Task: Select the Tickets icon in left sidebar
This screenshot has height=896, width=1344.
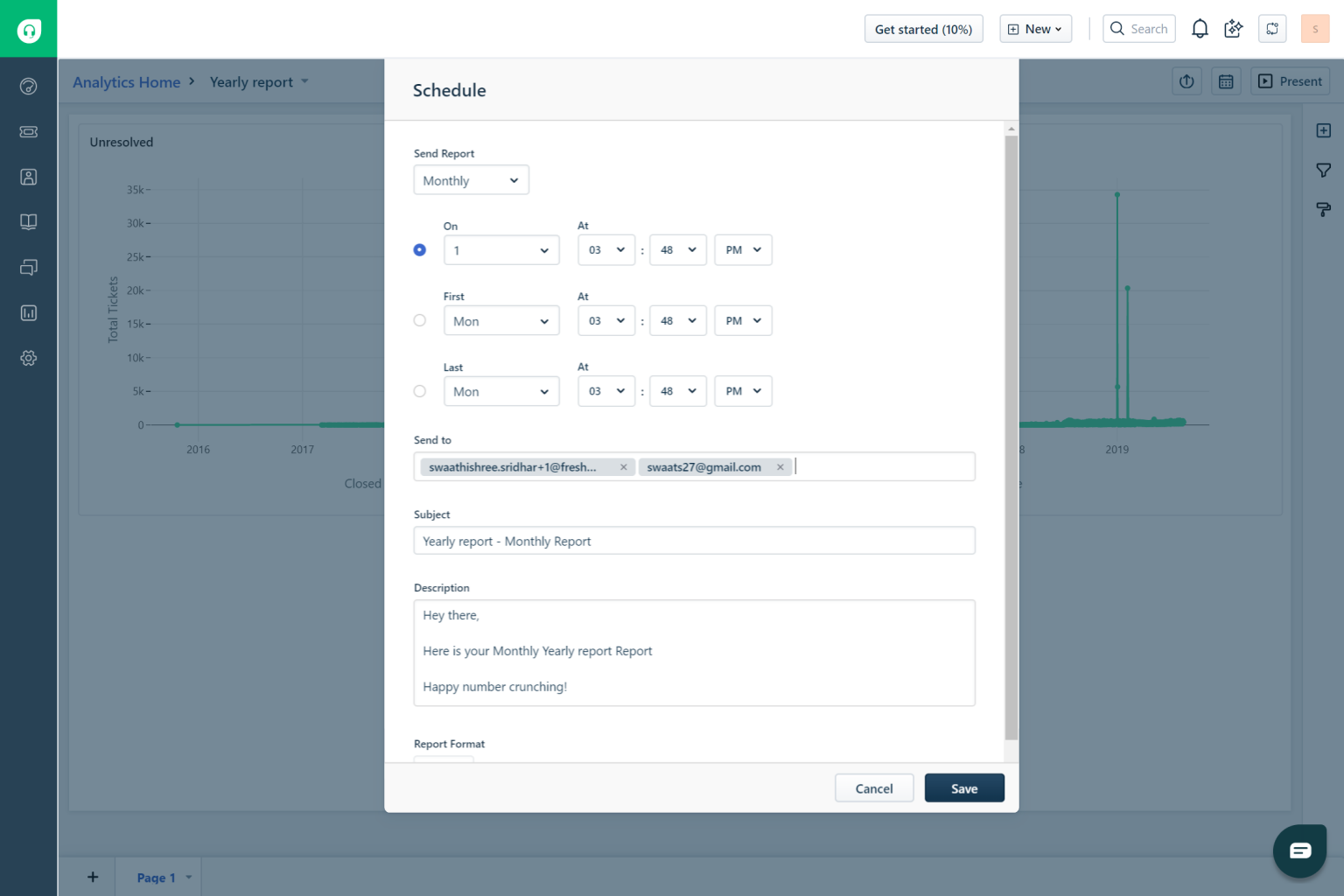Action: tap(28, 131)
